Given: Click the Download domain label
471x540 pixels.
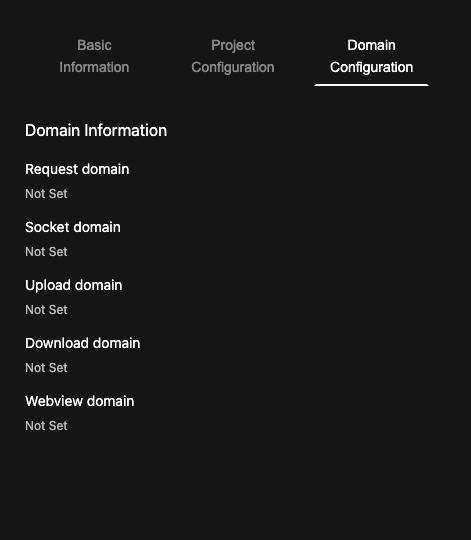Looking at the screenshot, I should coord(83,343).
